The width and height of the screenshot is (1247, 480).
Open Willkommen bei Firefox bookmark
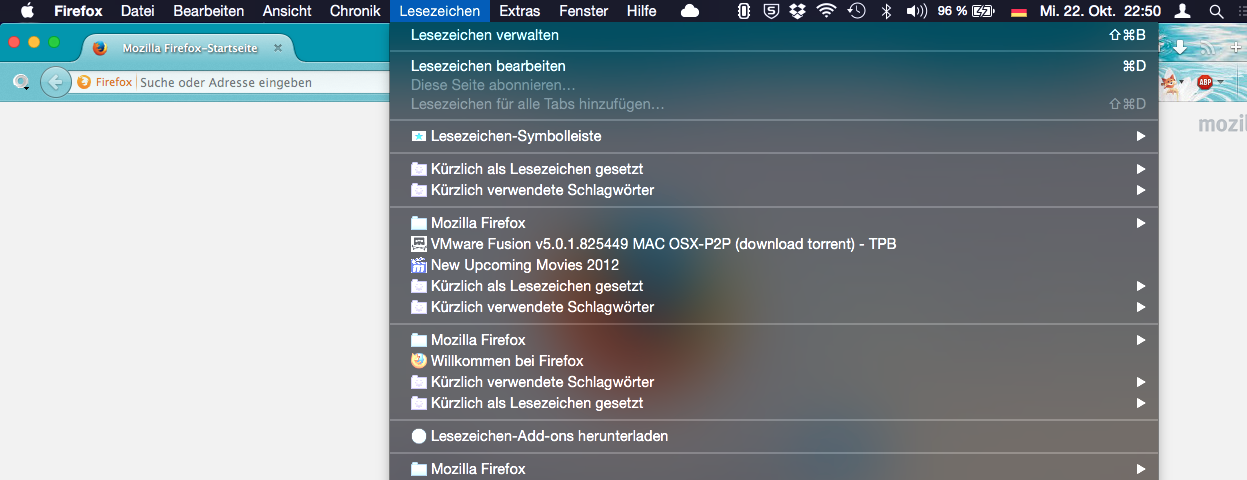(774, 361)
